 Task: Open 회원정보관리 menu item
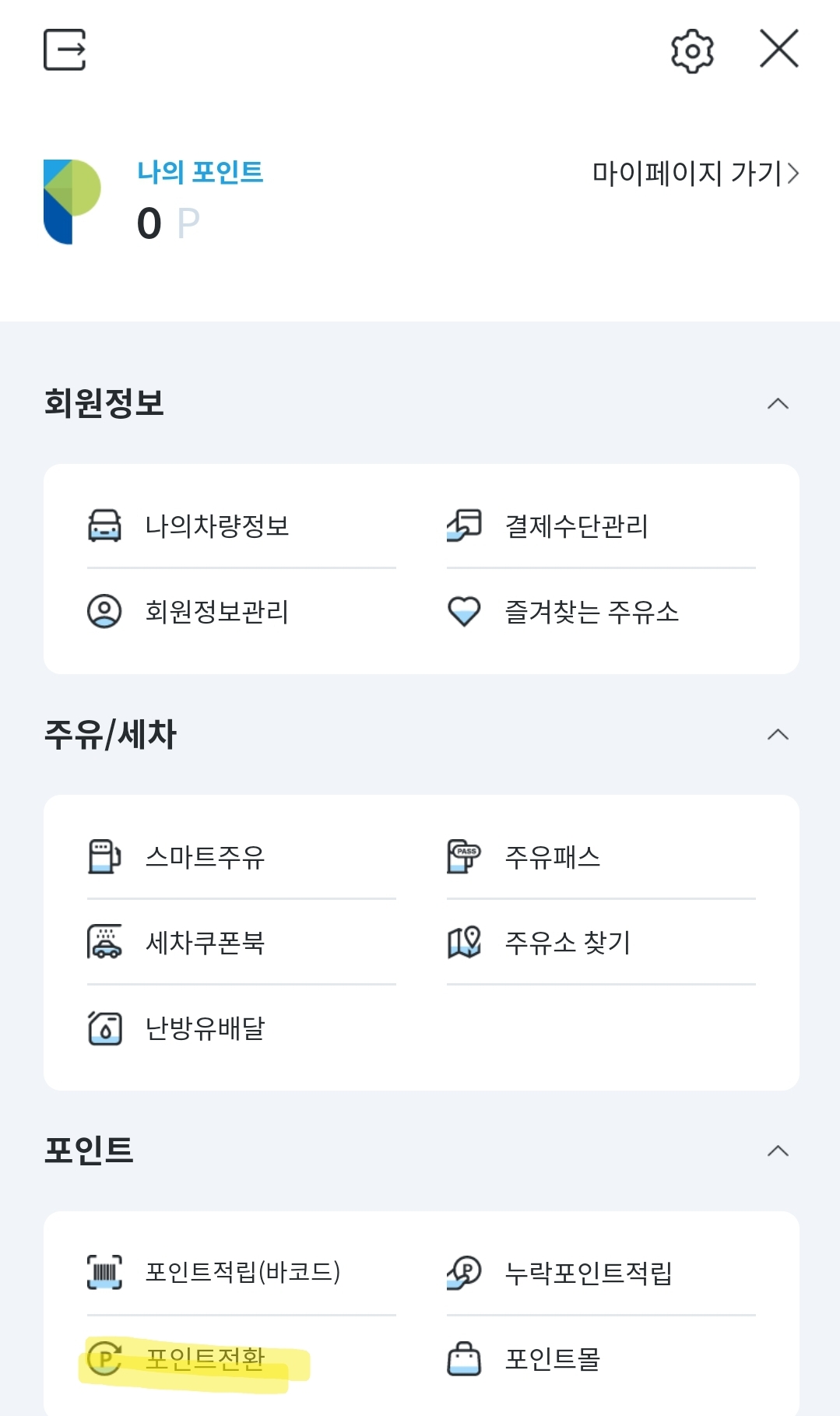tap(216, 612)
